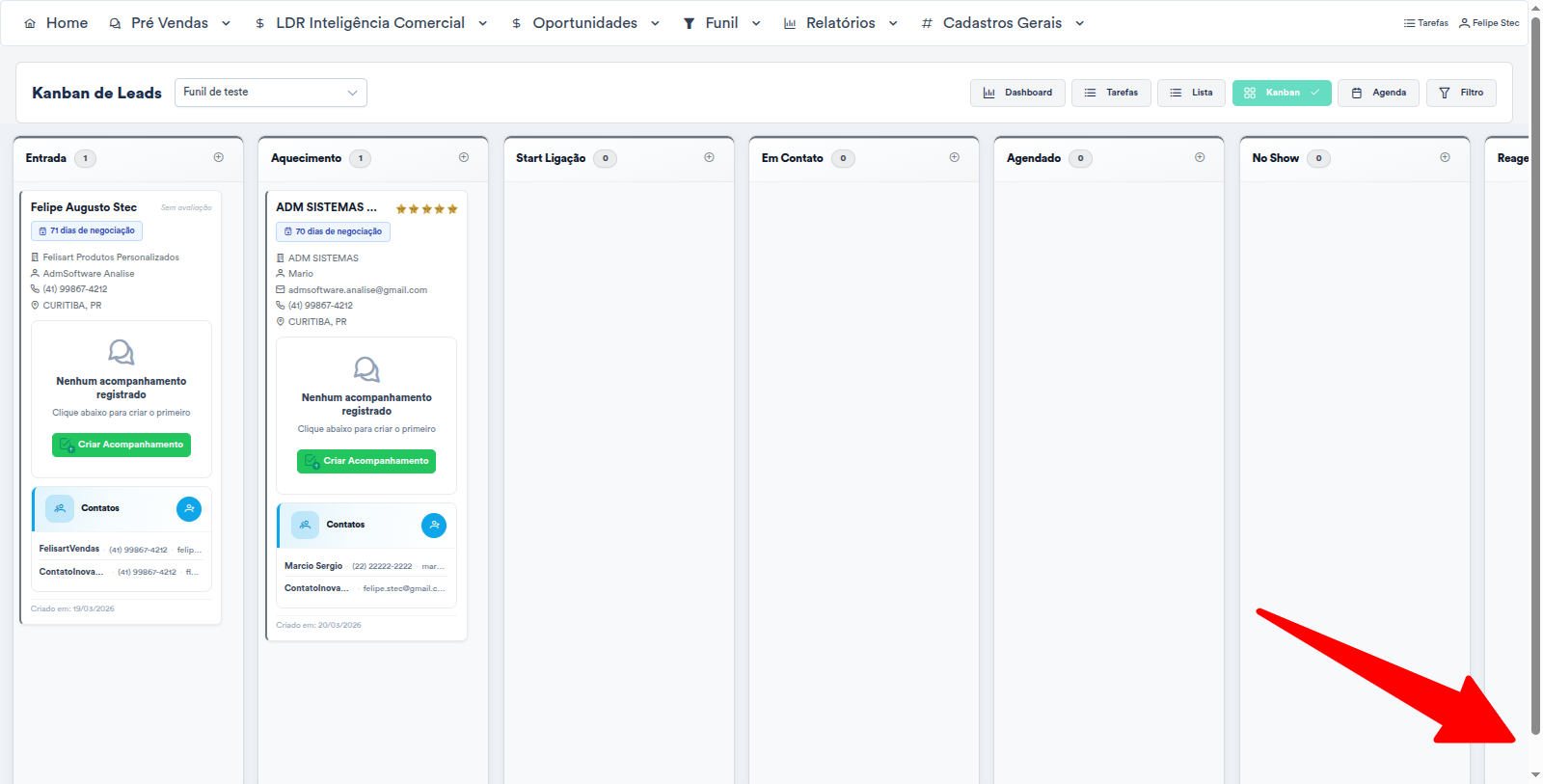This screenshot has height=784, width=1543.
Task: Click the scrollbar down arrow
Action: click(x=1535, y=775)
